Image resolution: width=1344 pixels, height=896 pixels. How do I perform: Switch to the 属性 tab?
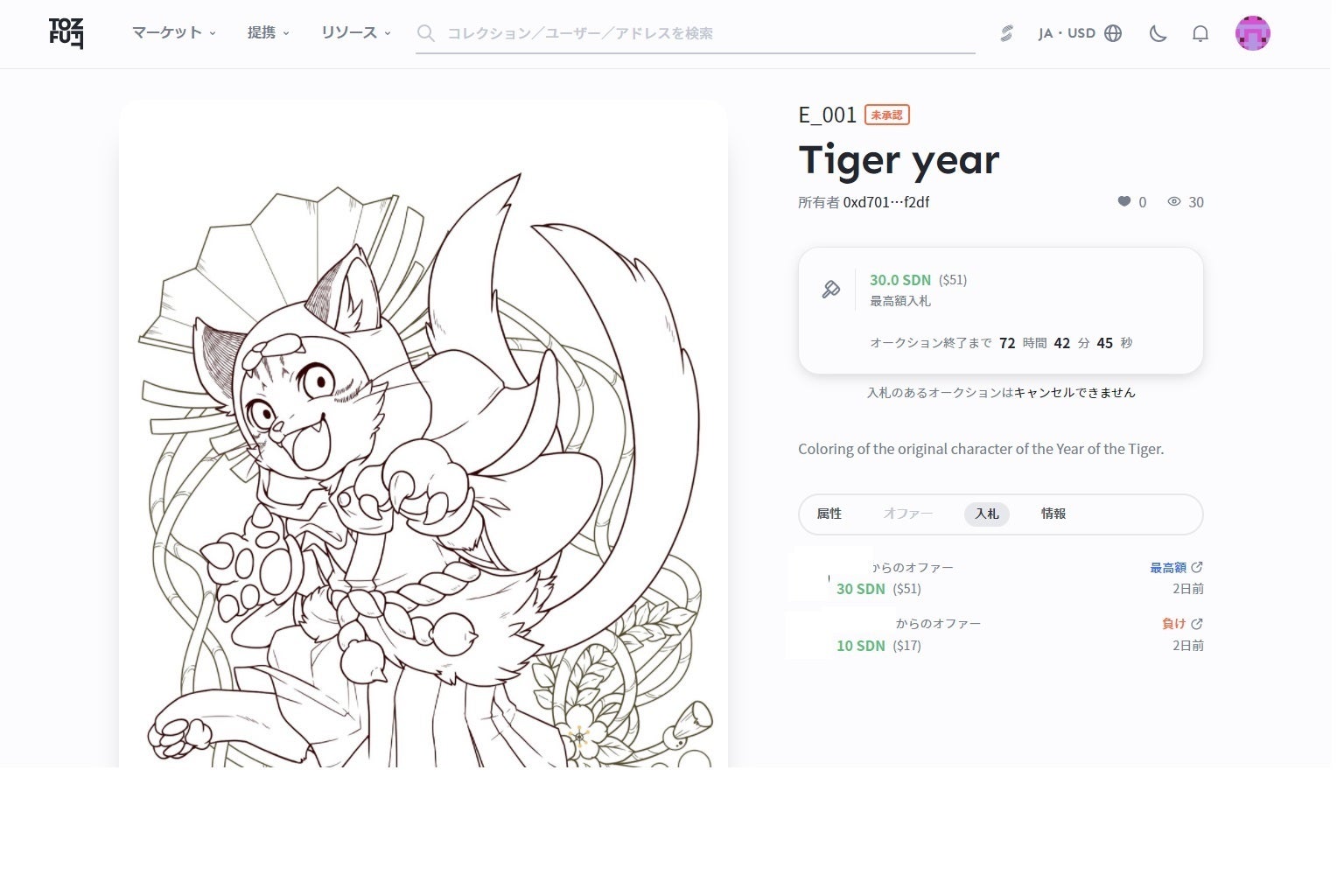829,514
